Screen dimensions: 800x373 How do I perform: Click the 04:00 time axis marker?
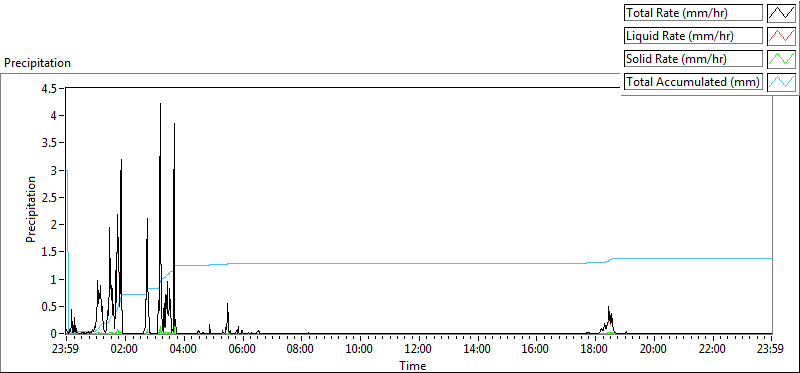click(x=184, y=350)
